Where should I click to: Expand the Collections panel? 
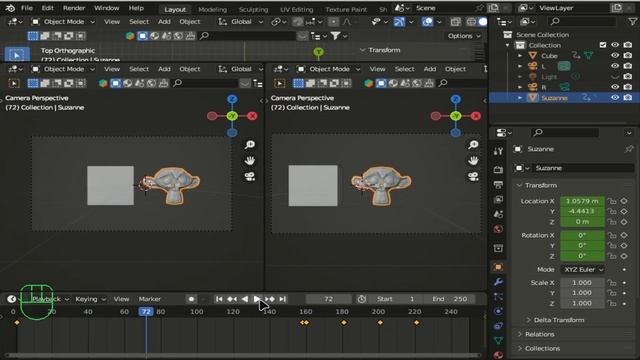coord(542,349)
